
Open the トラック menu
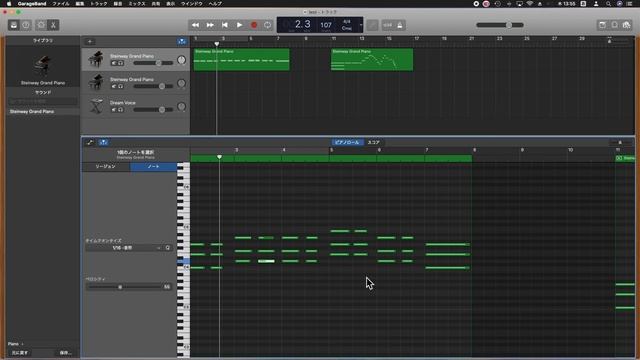pos(98,4)
